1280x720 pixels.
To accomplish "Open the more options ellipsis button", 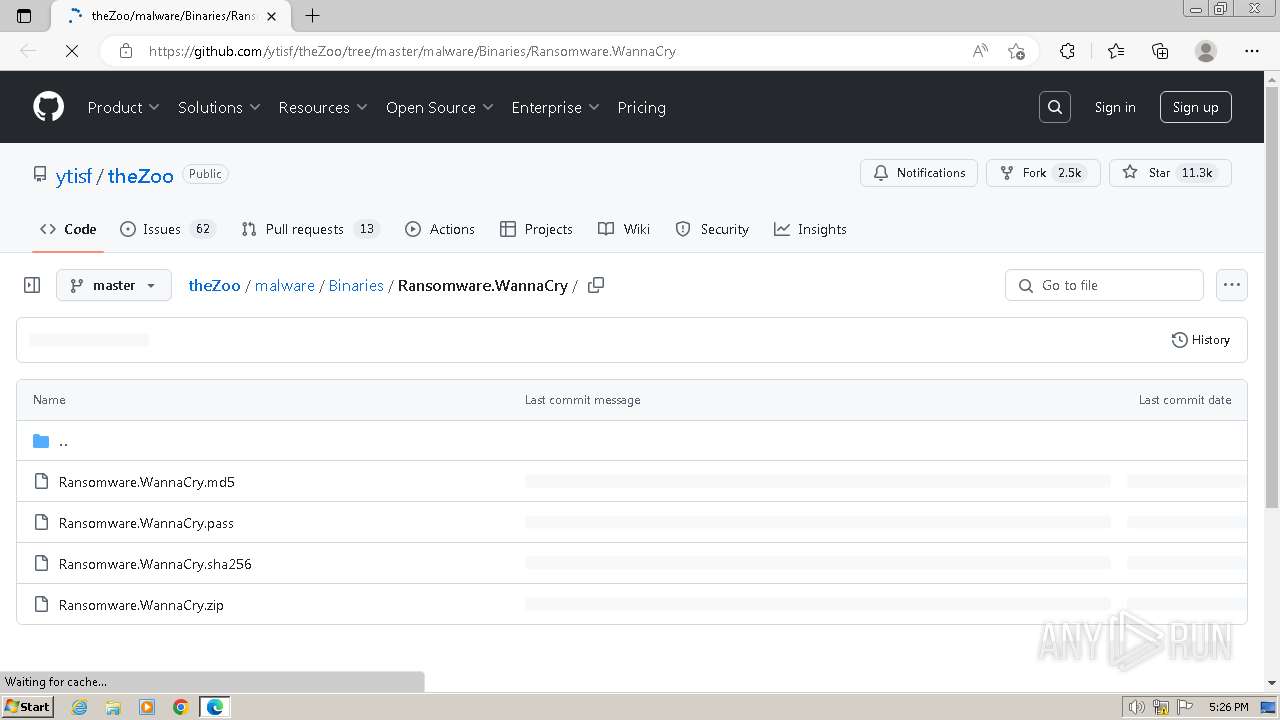I will [x=1232, y=285].
